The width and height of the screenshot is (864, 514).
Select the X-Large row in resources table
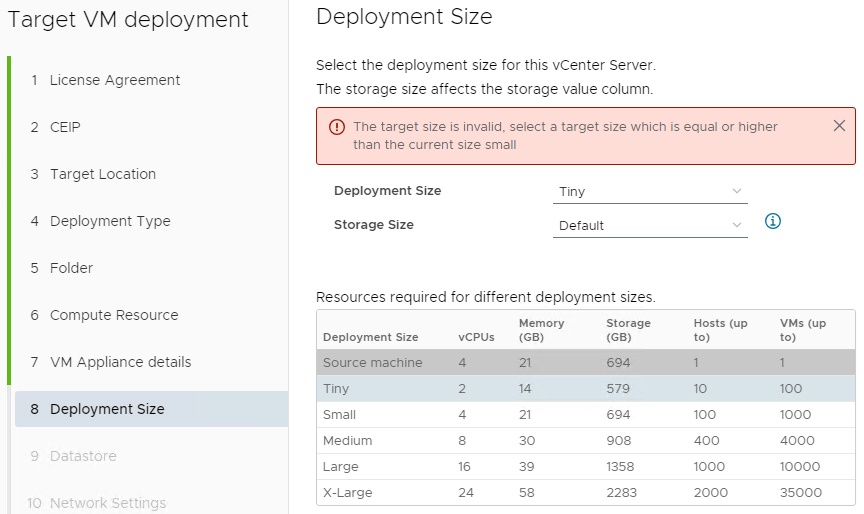coord(586,493)
